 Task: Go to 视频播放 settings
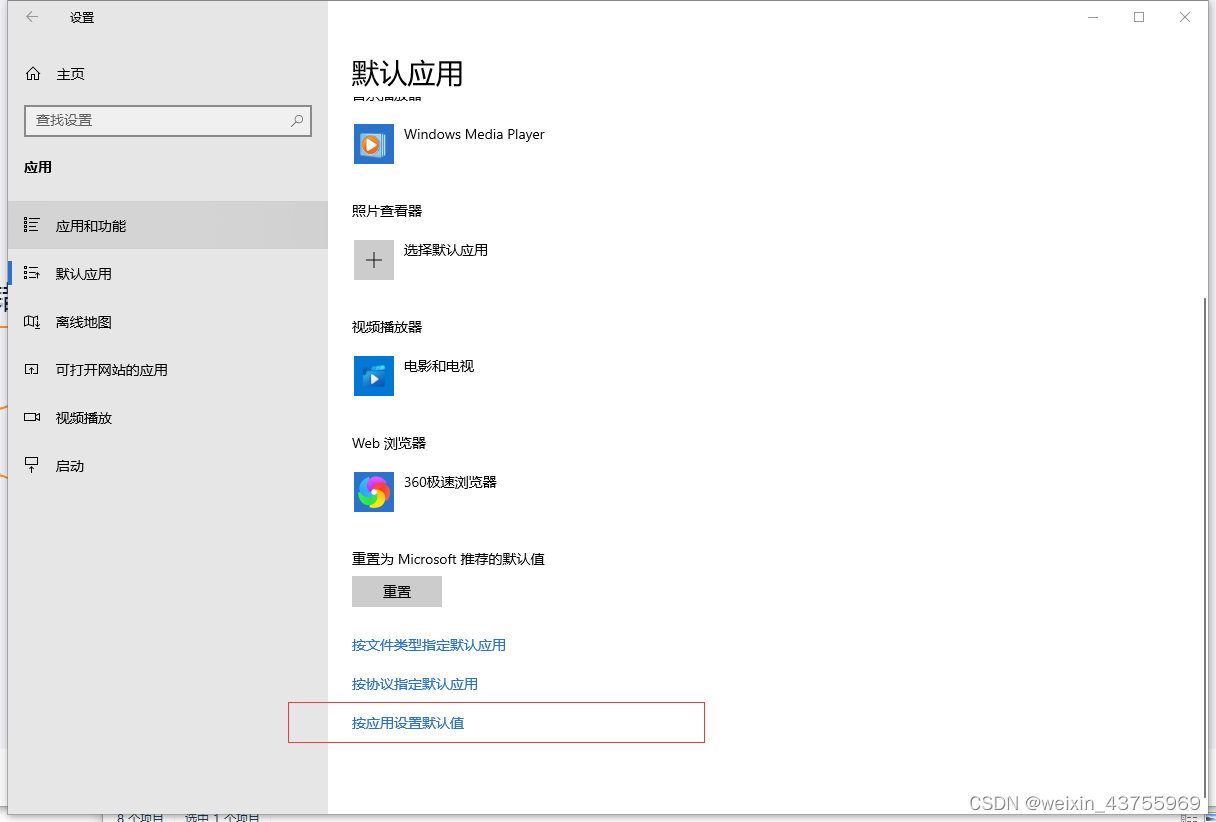point(168,418)
